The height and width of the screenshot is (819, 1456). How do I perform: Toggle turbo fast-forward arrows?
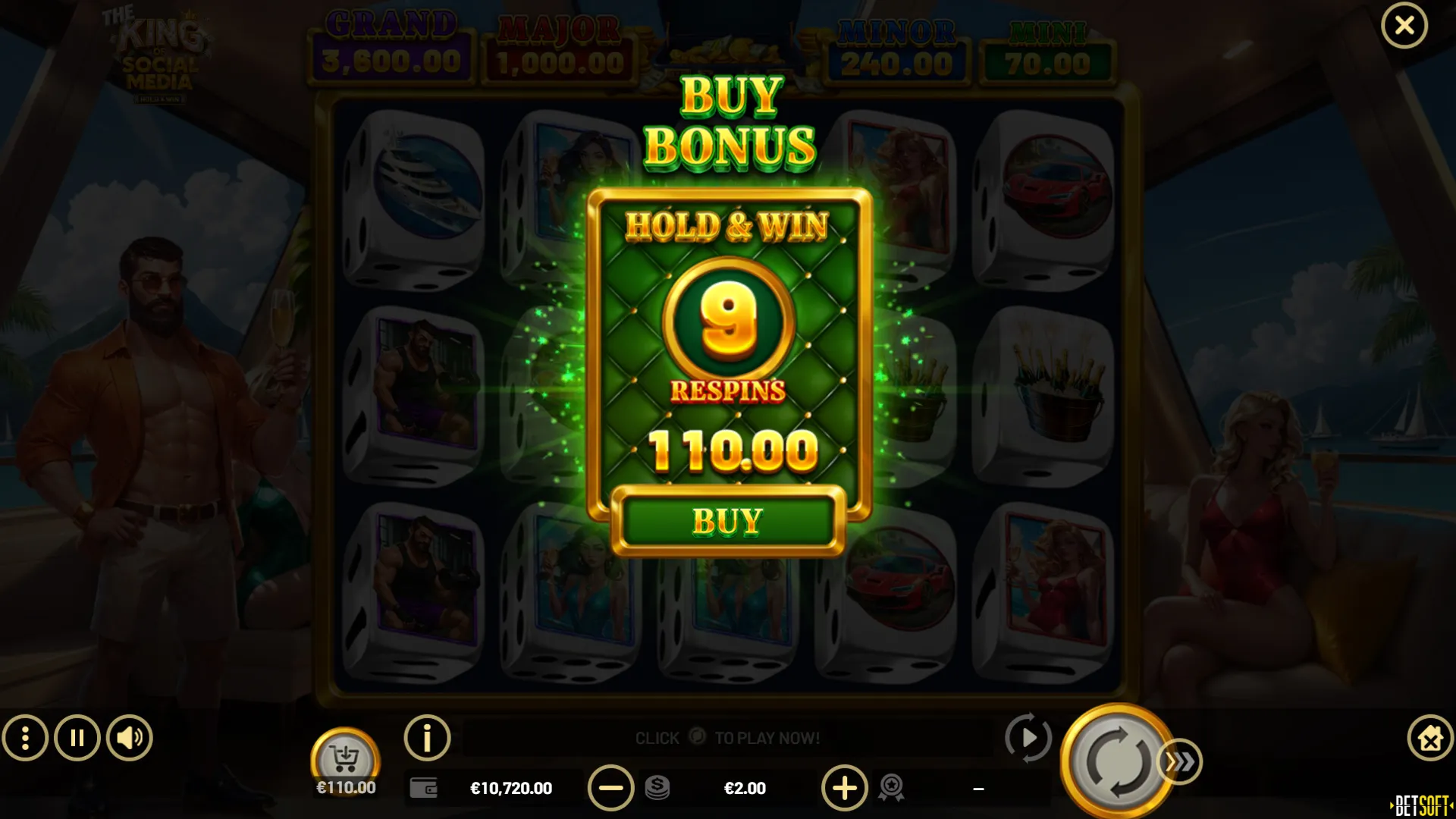click(x=1181, y=761)
